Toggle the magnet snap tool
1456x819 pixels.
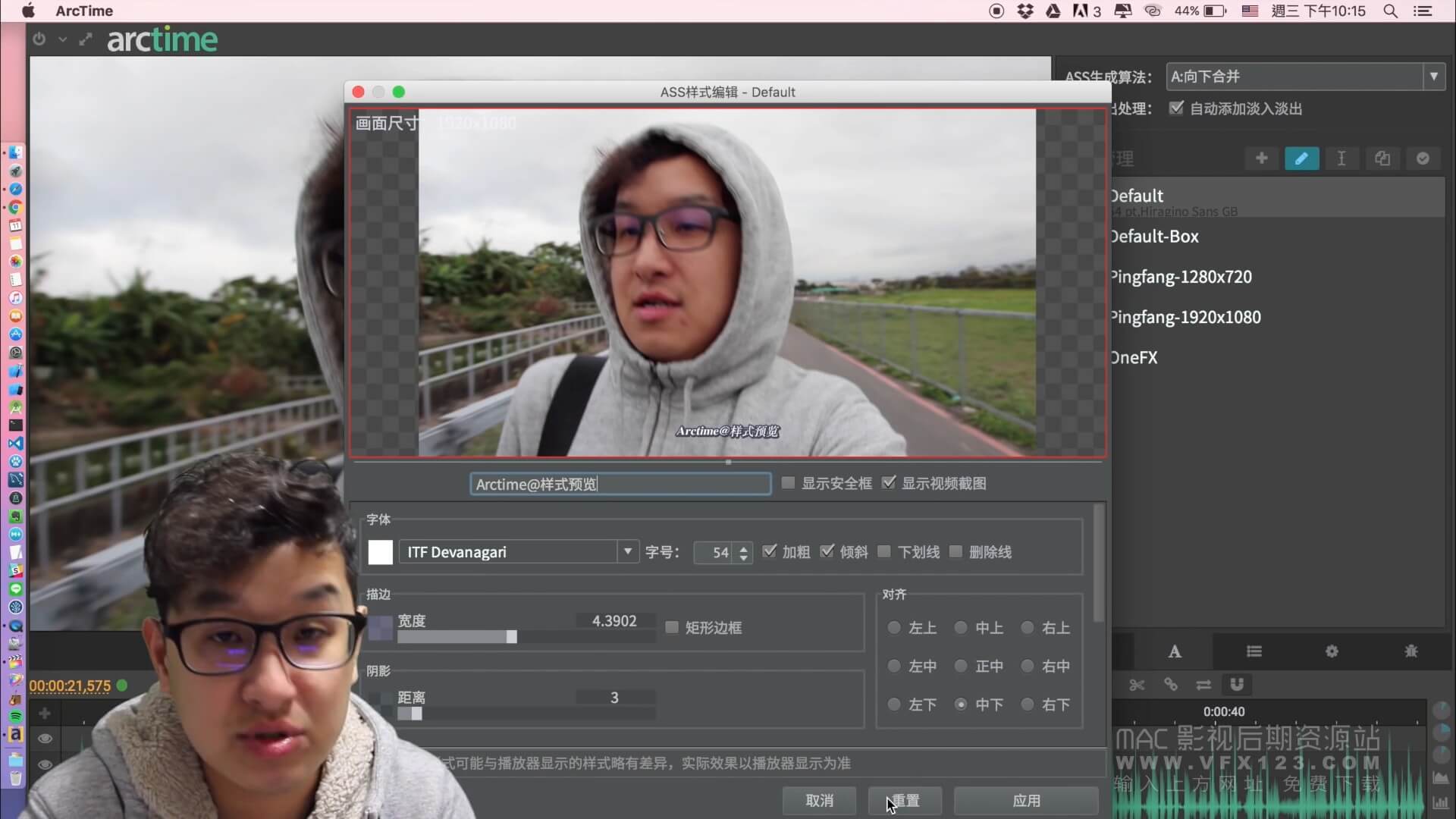point(1237,685)
